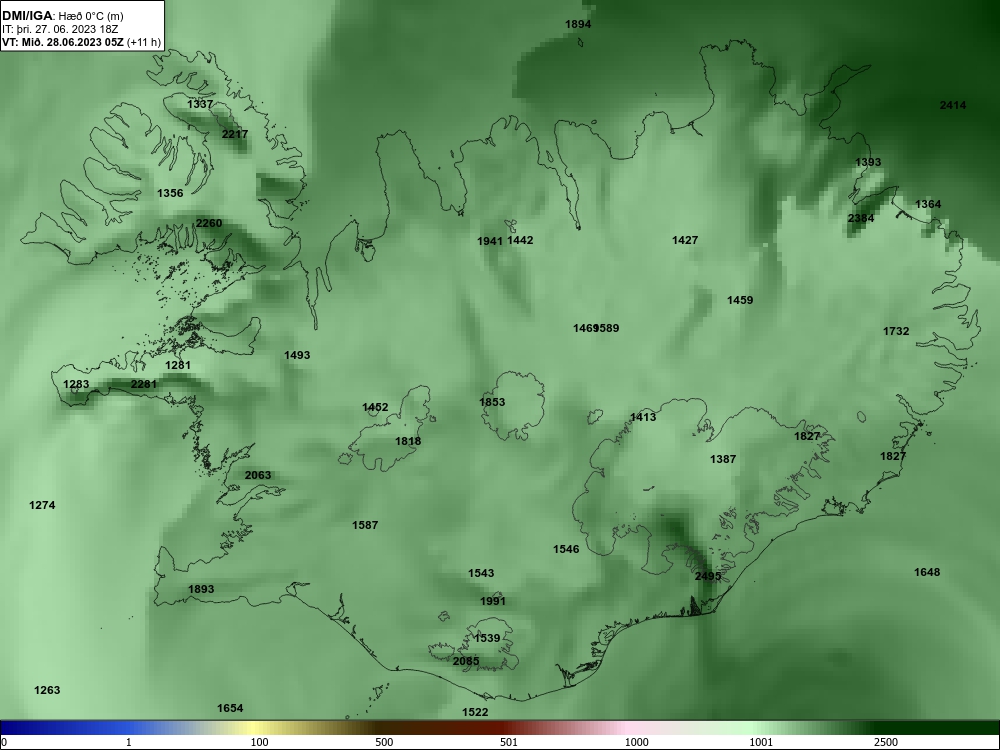Click the 1442 value label
The image size is (1000, 750).
point(520,240)
